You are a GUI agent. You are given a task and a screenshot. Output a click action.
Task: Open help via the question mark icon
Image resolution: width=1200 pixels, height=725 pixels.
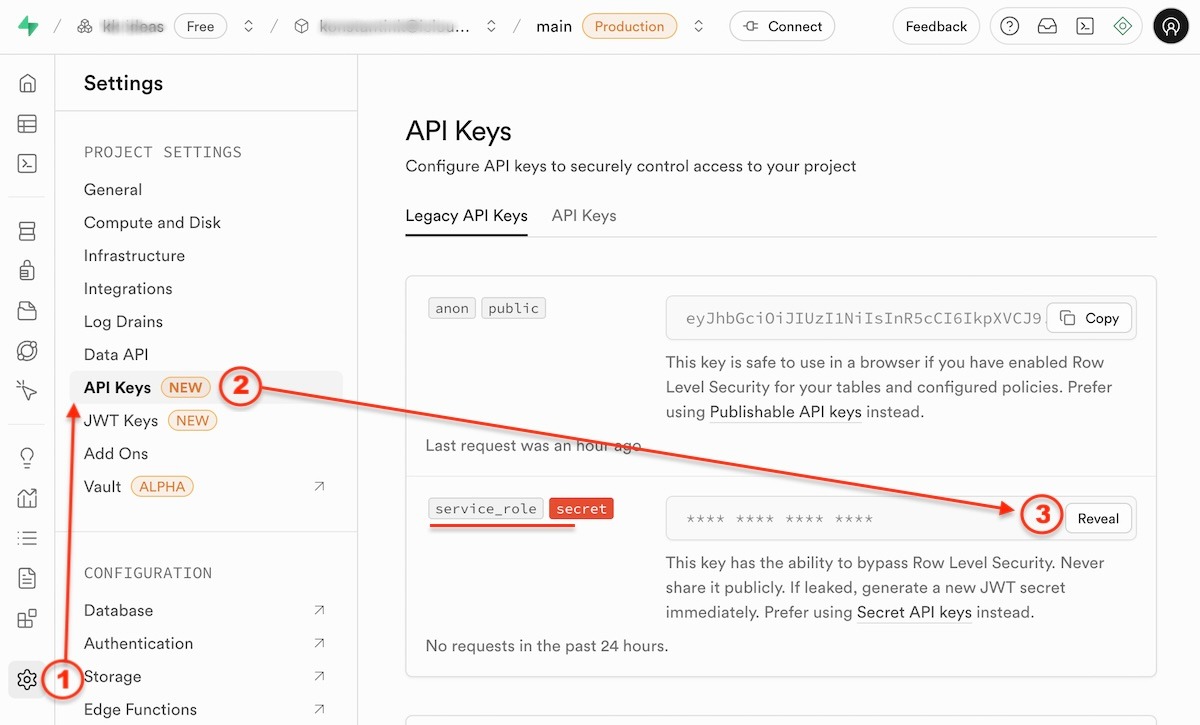pyautogui.click(x=1009, y=26)
